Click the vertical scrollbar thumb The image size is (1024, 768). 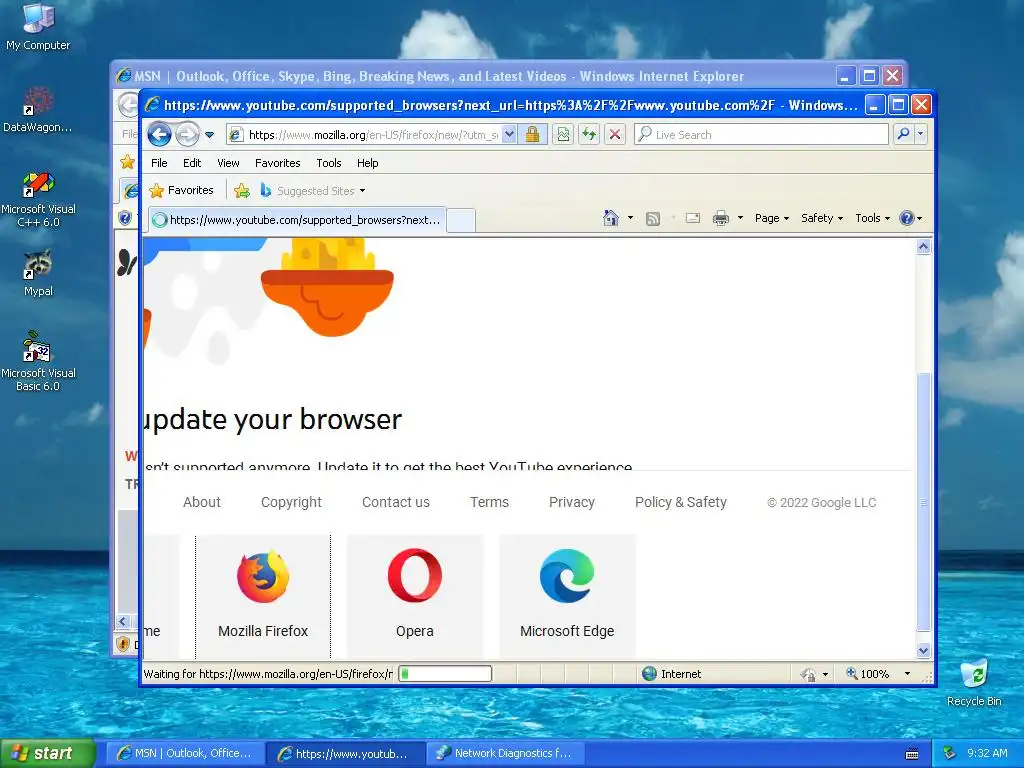coord(923,502)
